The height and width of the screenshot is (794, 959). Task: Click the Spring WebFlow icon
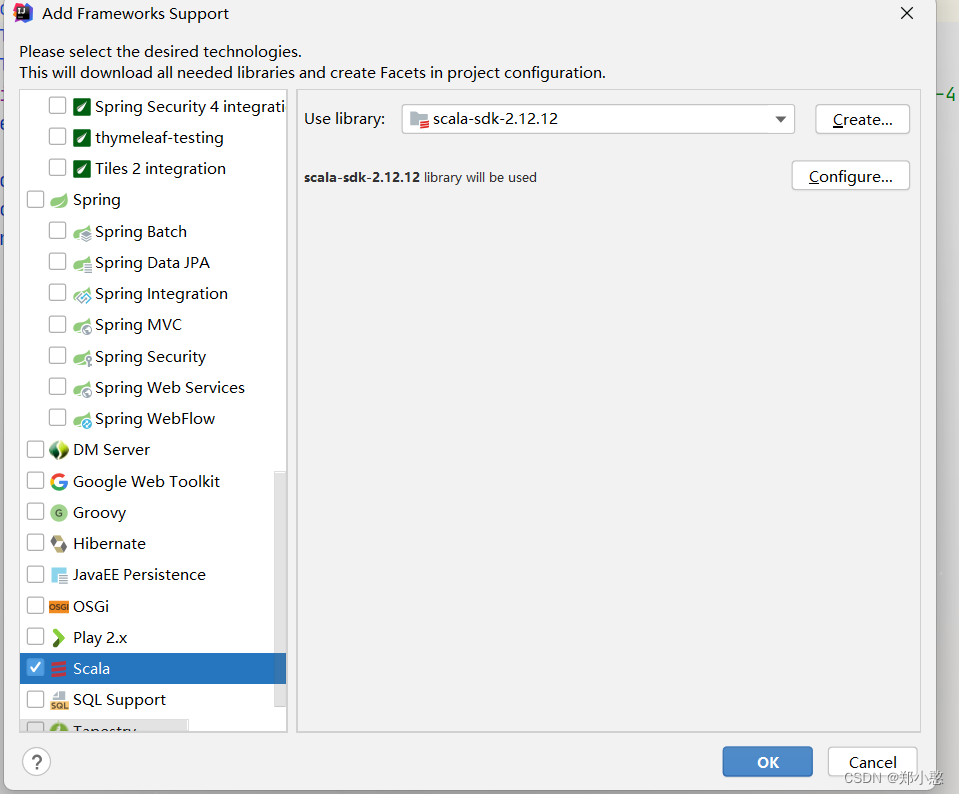tap(82, 420)
